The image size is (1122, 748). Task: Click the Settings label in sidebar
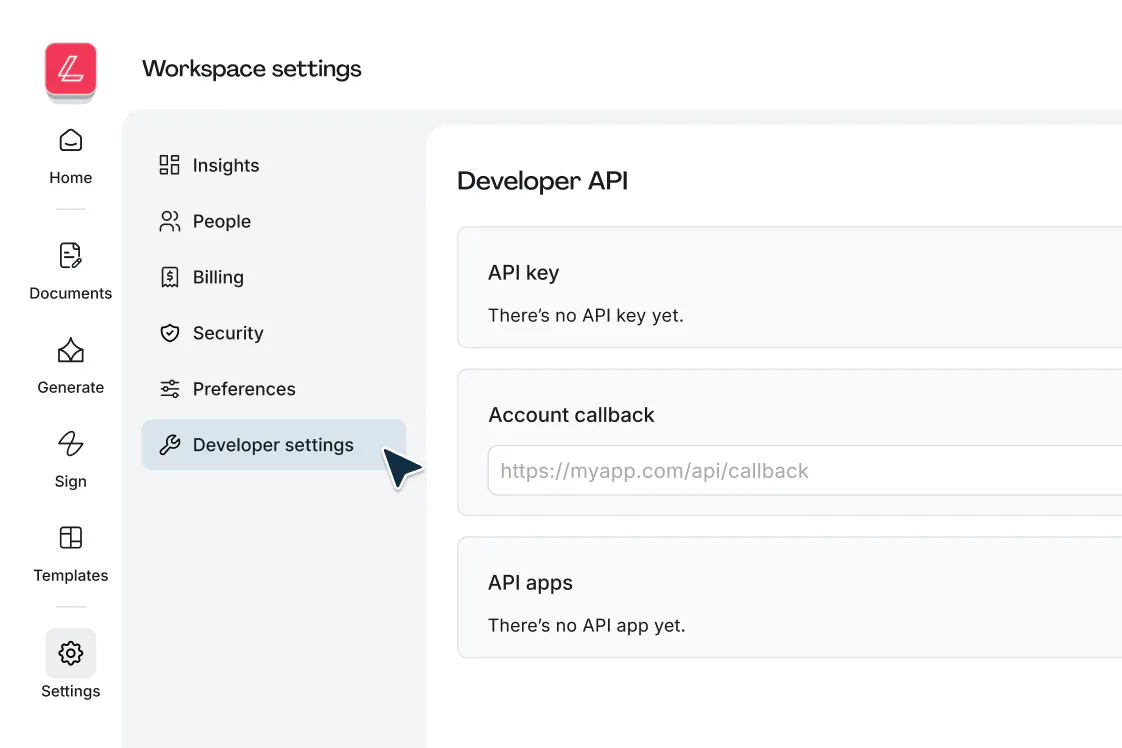click(x=71, y=691)
